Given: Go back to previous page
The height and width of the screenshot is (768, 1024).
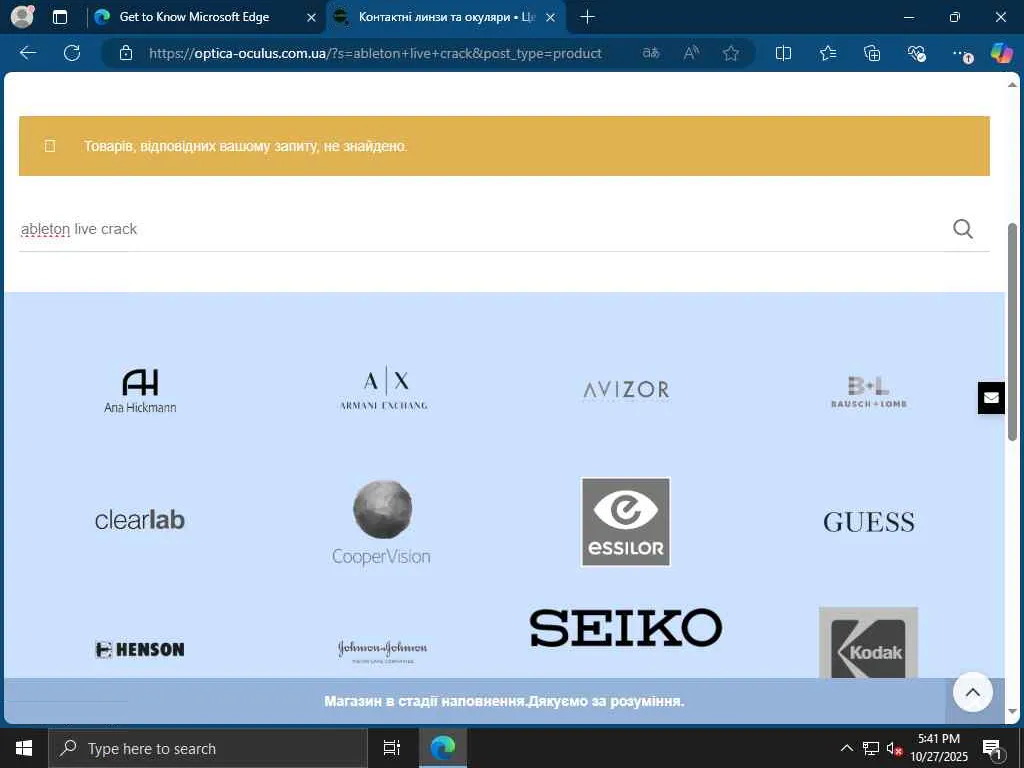Looking at the screenshot, I should tap(28, 53).
